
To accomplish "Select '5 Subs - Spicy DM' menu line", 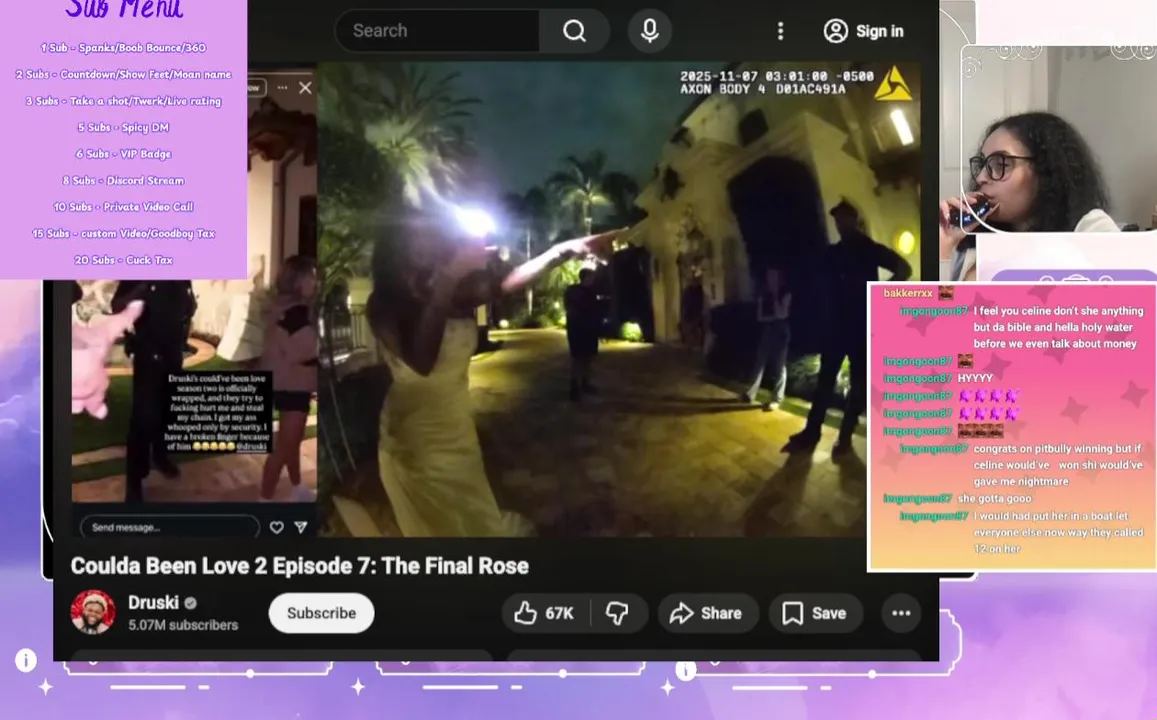I will pyautogui.click(x=123, y=128).
